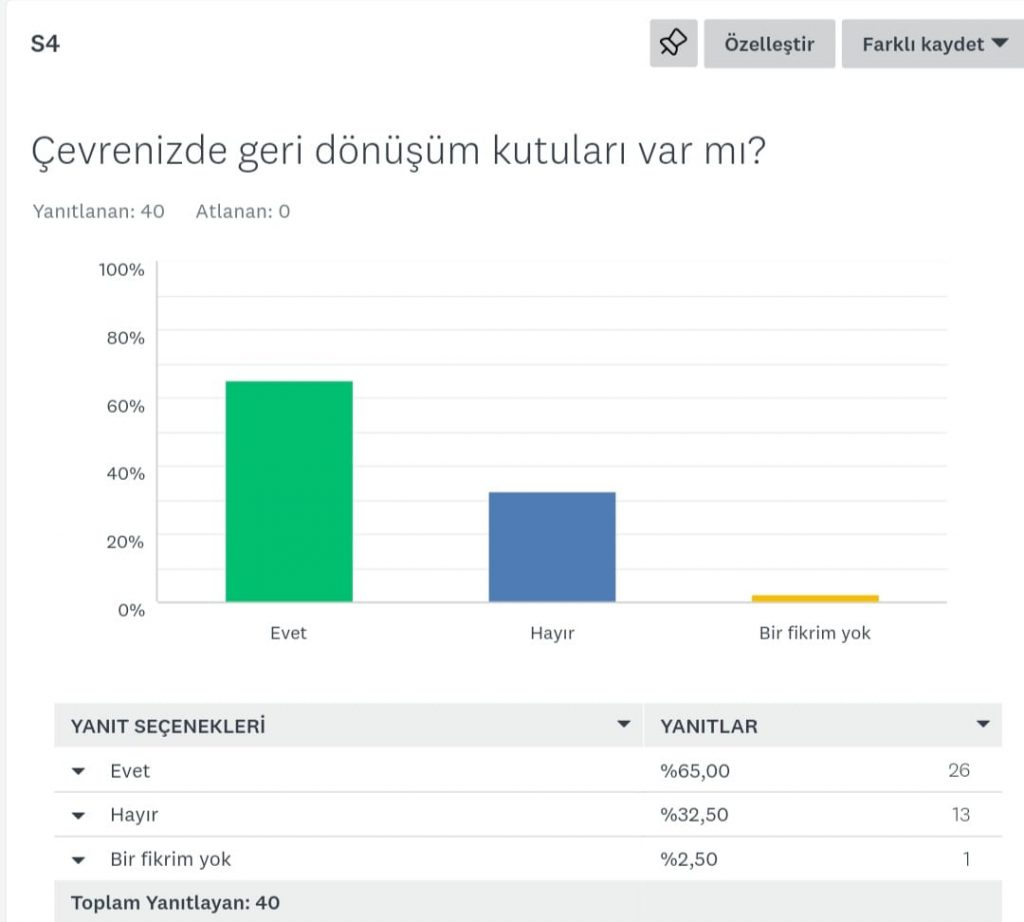Screen dimensions: 1024x922
Task: Expand the Bir fikrim yok row
Action: click(77, 859)
